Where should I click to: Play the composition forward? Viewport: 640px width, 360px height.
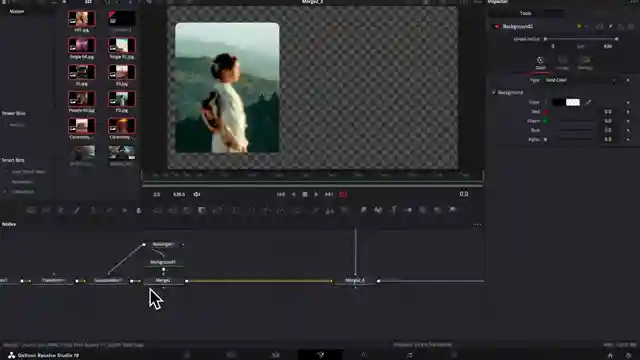pyautogui.click(x=316, y=194)
